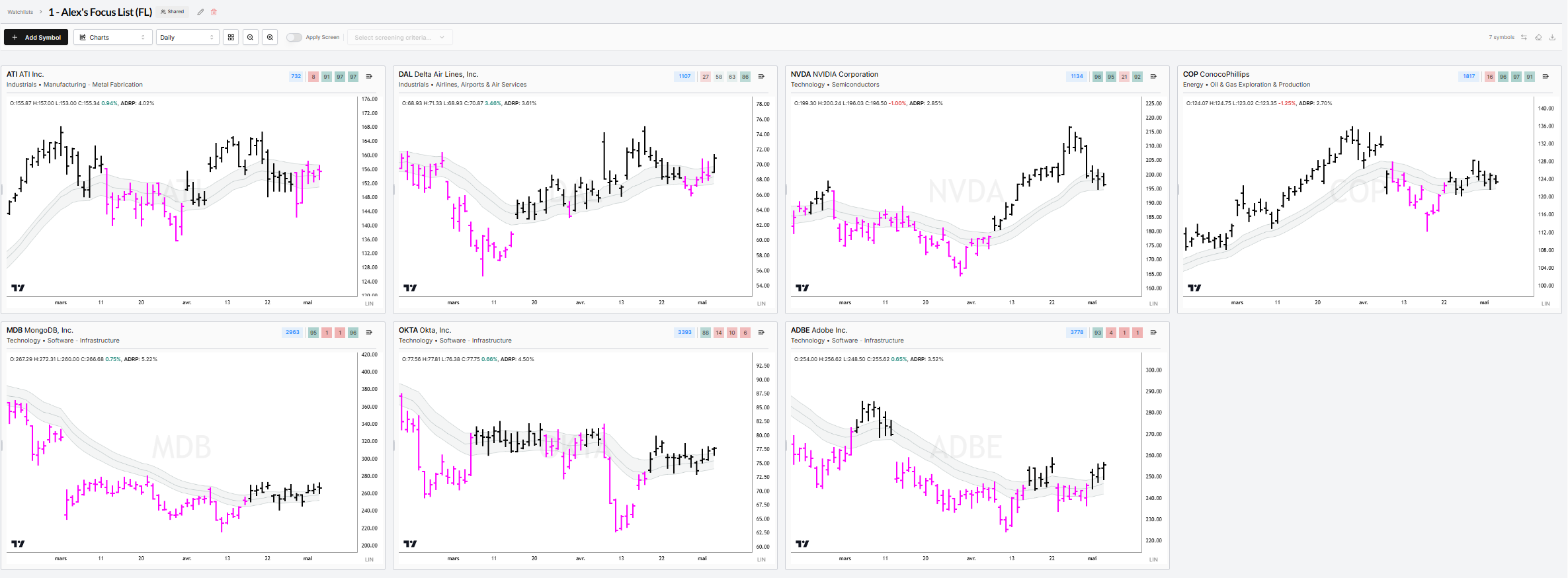Delete watchlist with red trash icon

click(x=214, y=12)
